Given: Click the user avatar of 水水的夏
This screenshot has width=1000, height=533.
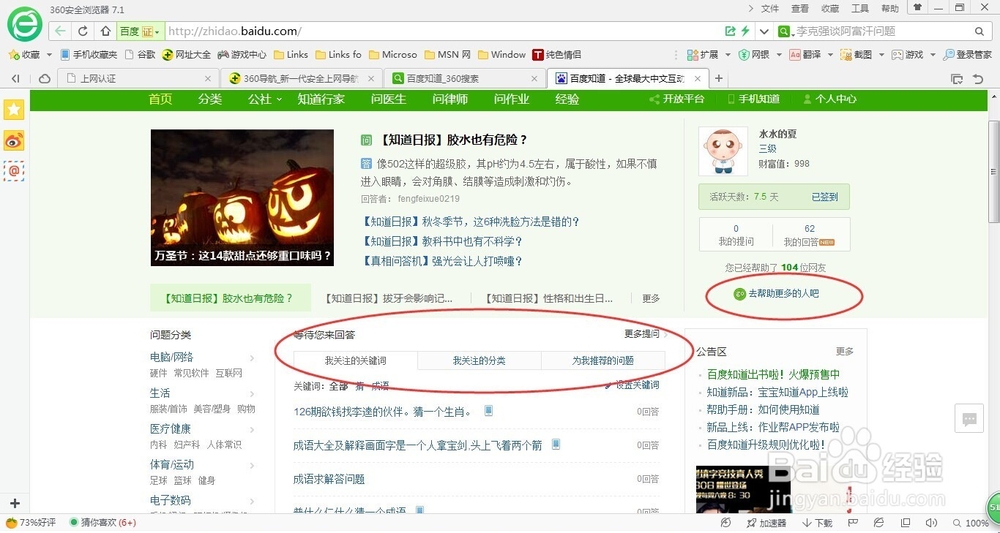Looking at the screenshot, I should click(723, 150).
